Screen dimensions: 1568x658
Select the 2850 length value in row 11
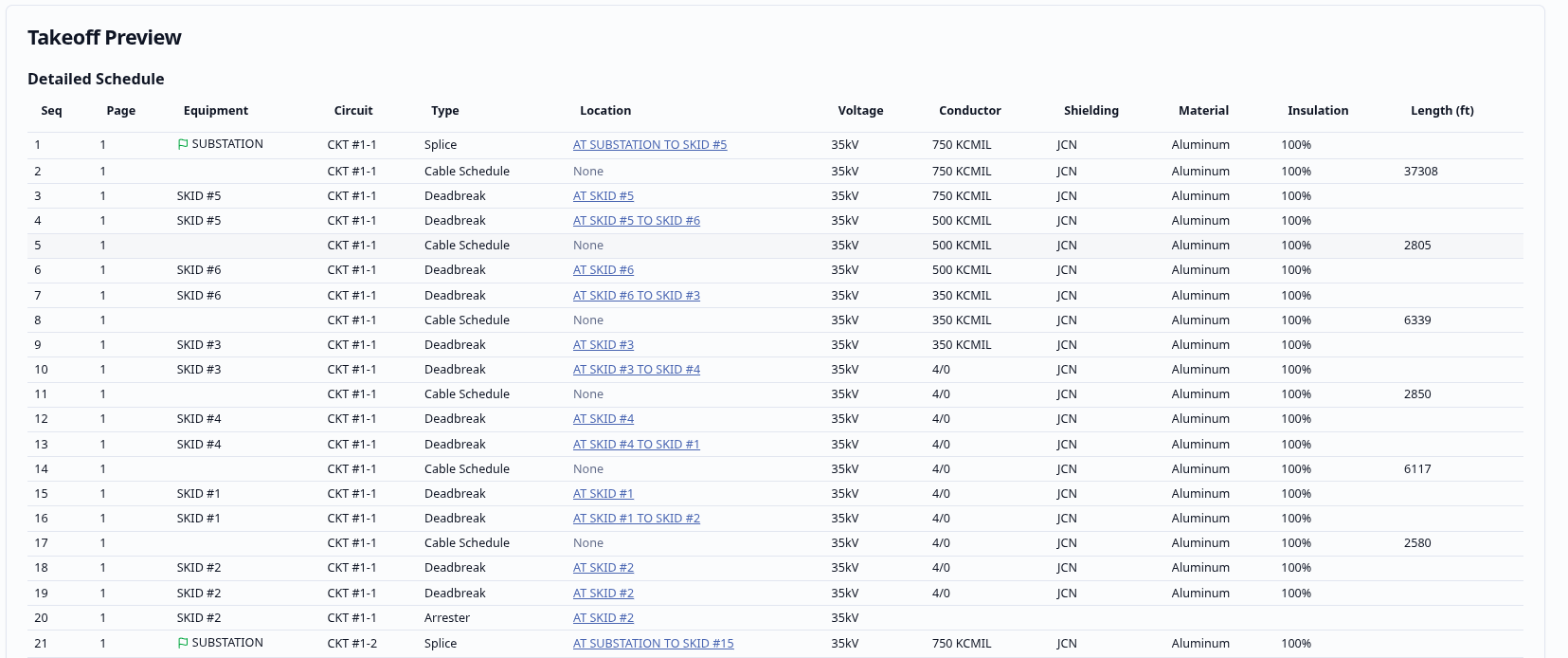pyautogui.click(x=1417, y=394)
